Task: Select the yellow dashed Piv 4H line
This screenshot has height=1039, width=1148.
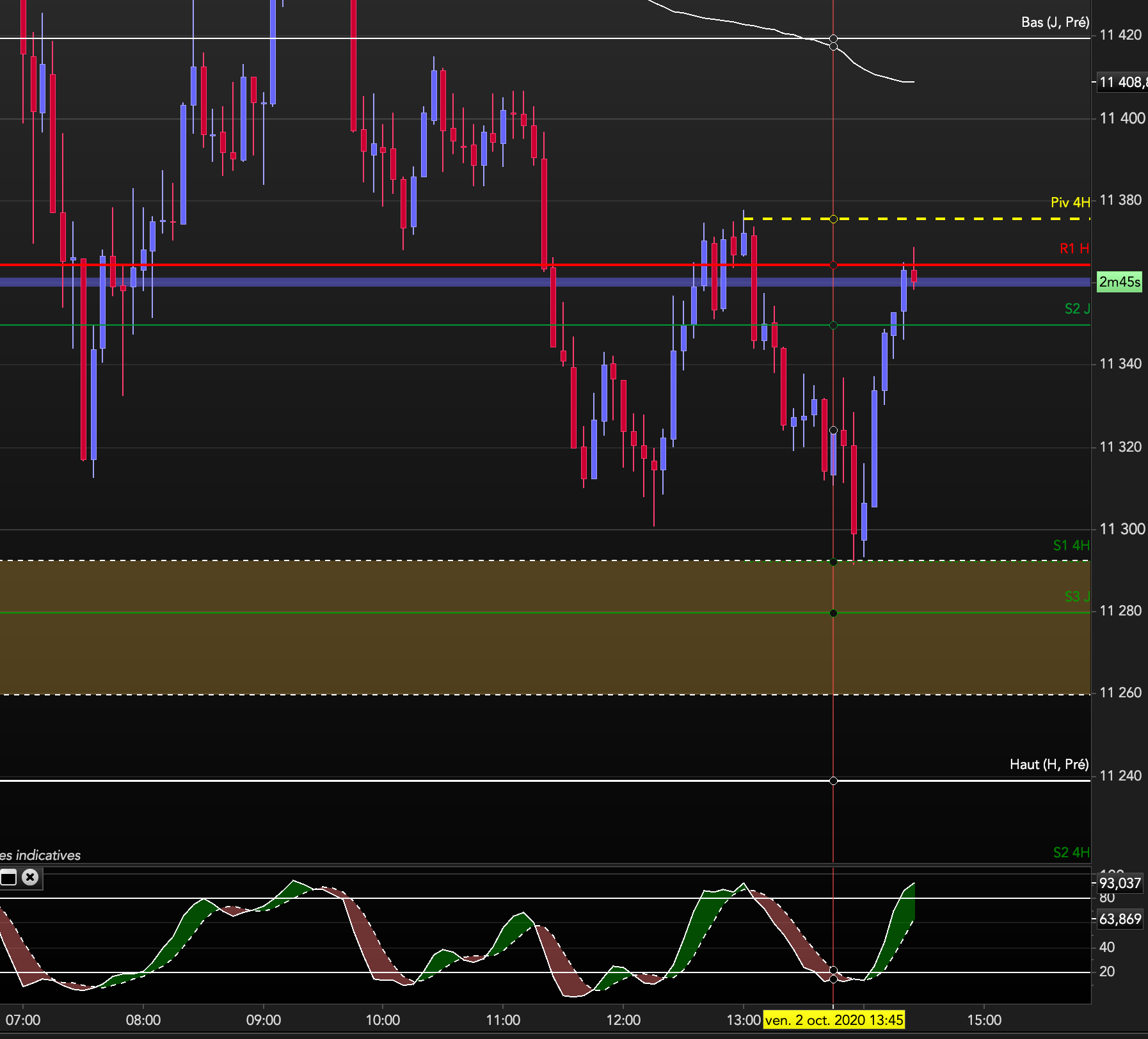Action: coord(916,219)
